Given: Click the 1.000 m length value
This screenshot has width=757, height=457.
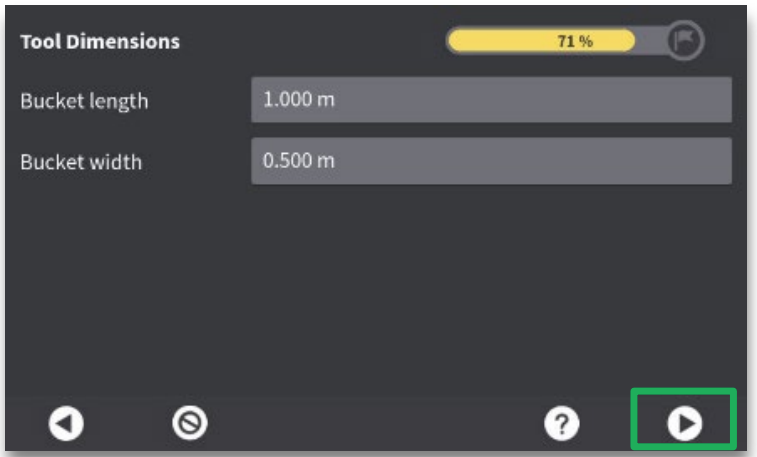Looking at the screenshot, I should point(299,101).
